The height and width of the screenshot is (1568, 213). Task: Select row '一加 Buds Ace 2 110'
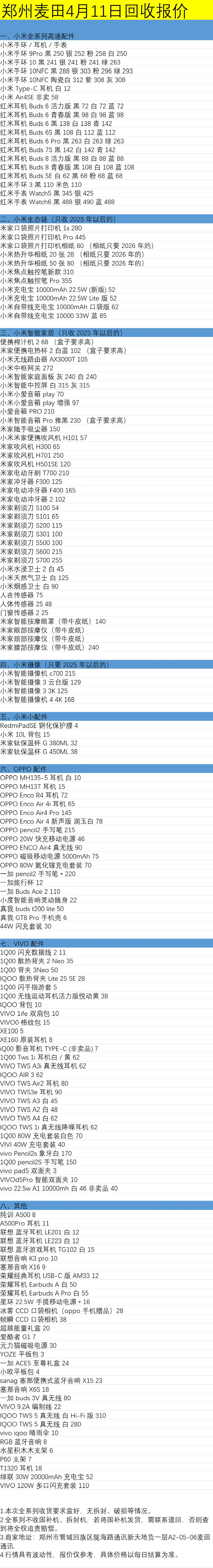pyautogui.click(x=30, y=892)
